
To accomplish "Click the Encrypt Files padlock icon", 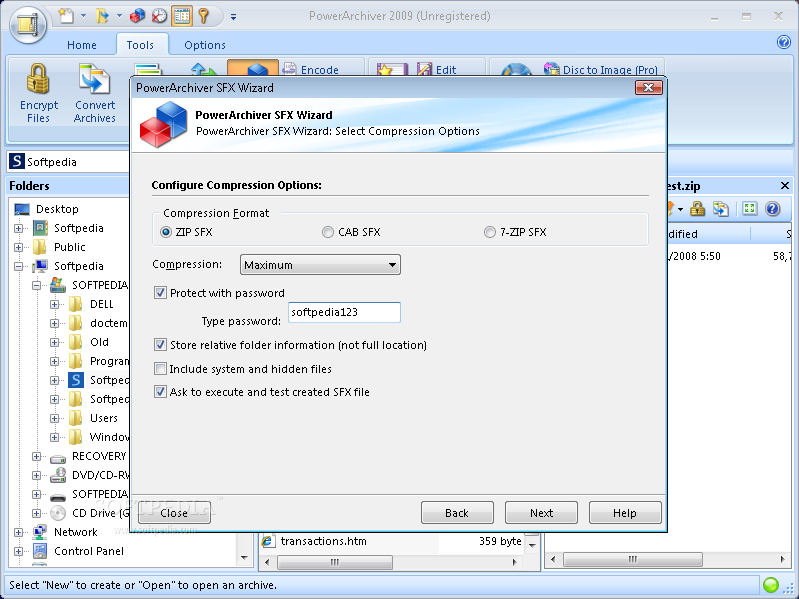I will click(x=38, y=79).
